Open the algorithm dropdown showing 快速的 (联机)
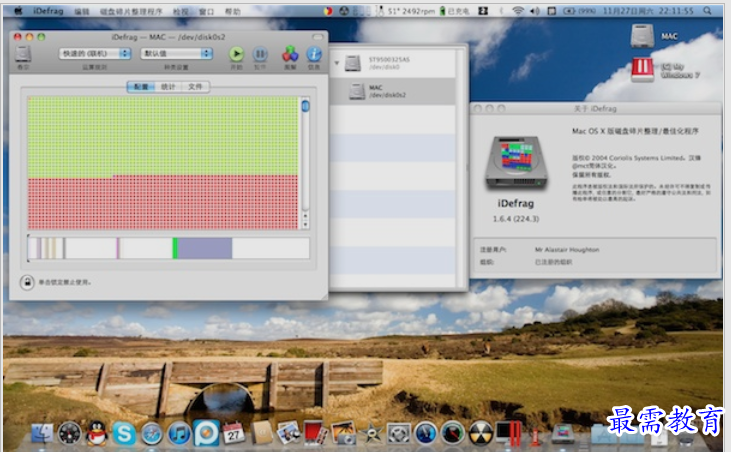 click(x=95, y=54)
